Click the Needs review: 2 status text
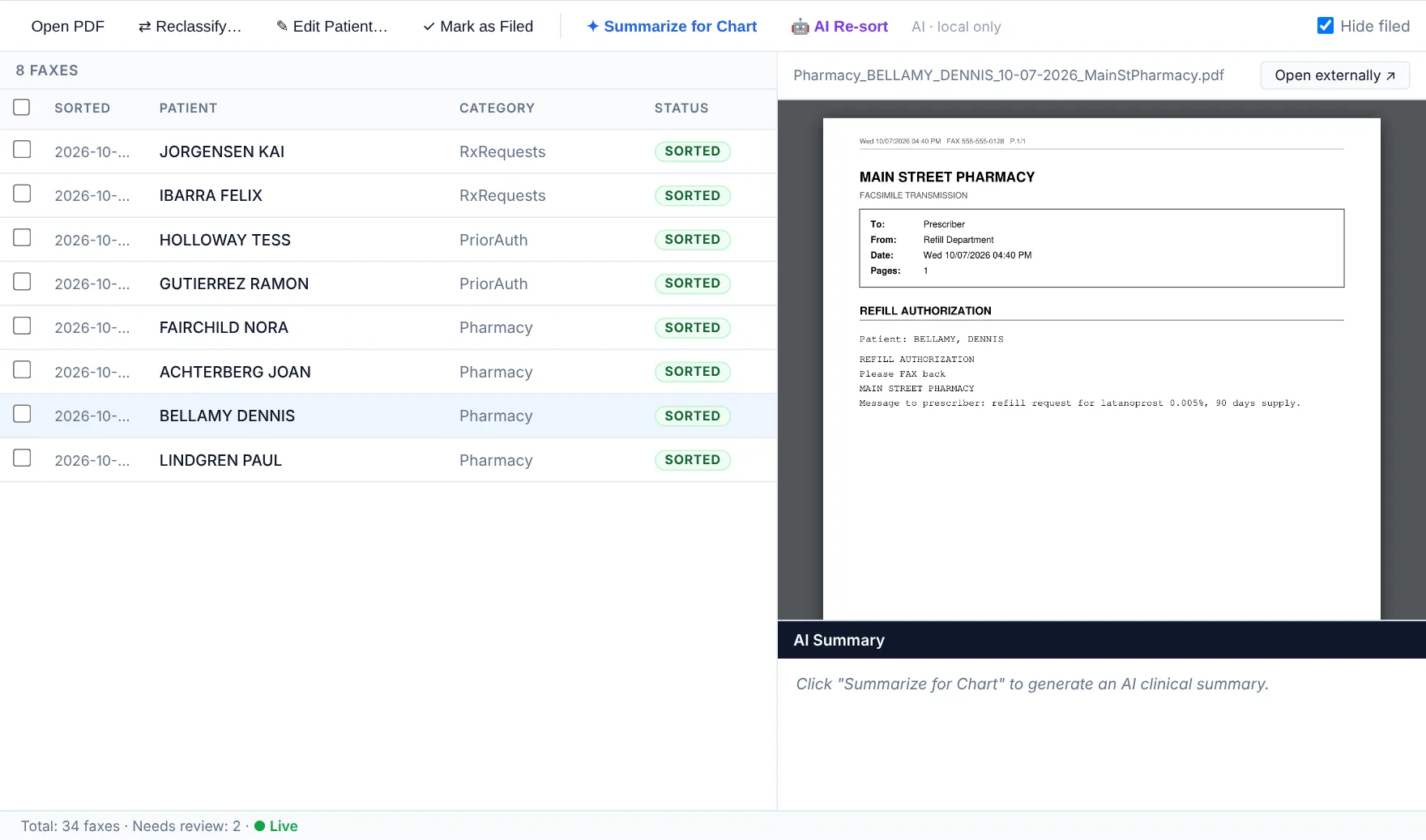Screen dimensions: 1426x840 186,826
